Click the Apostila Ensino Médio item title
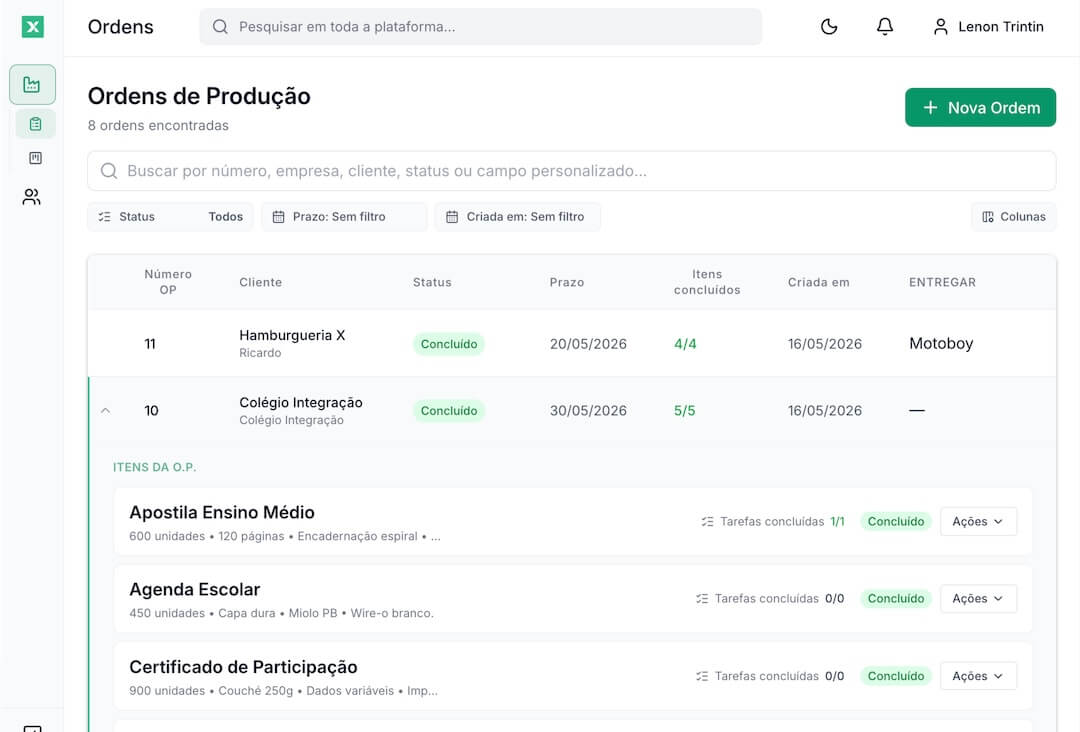 (x=222, y=512)
